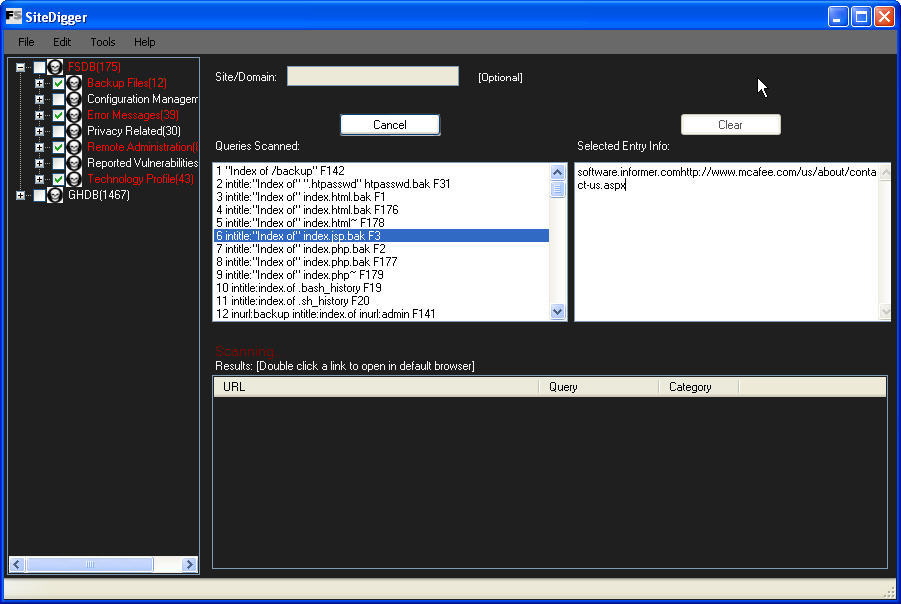Expand the GHDB tree node
This screenshot has width=901, height=604.
pyautogui.click(x=20, y=195)
